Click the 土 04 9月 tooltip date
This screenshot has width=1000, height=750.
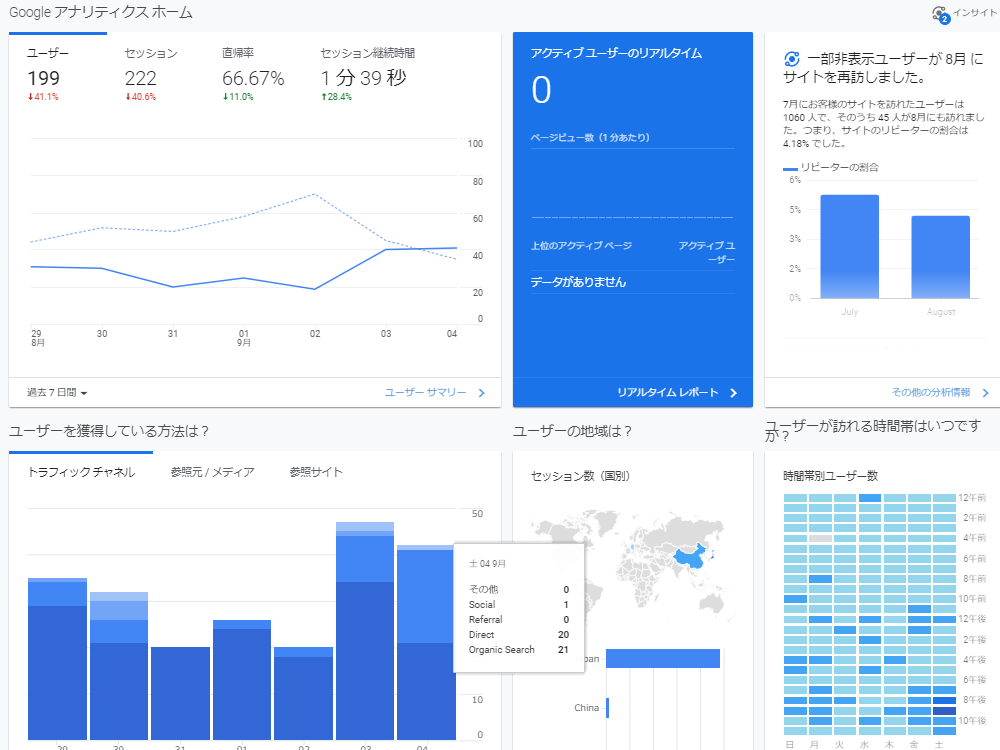(487, 564)
